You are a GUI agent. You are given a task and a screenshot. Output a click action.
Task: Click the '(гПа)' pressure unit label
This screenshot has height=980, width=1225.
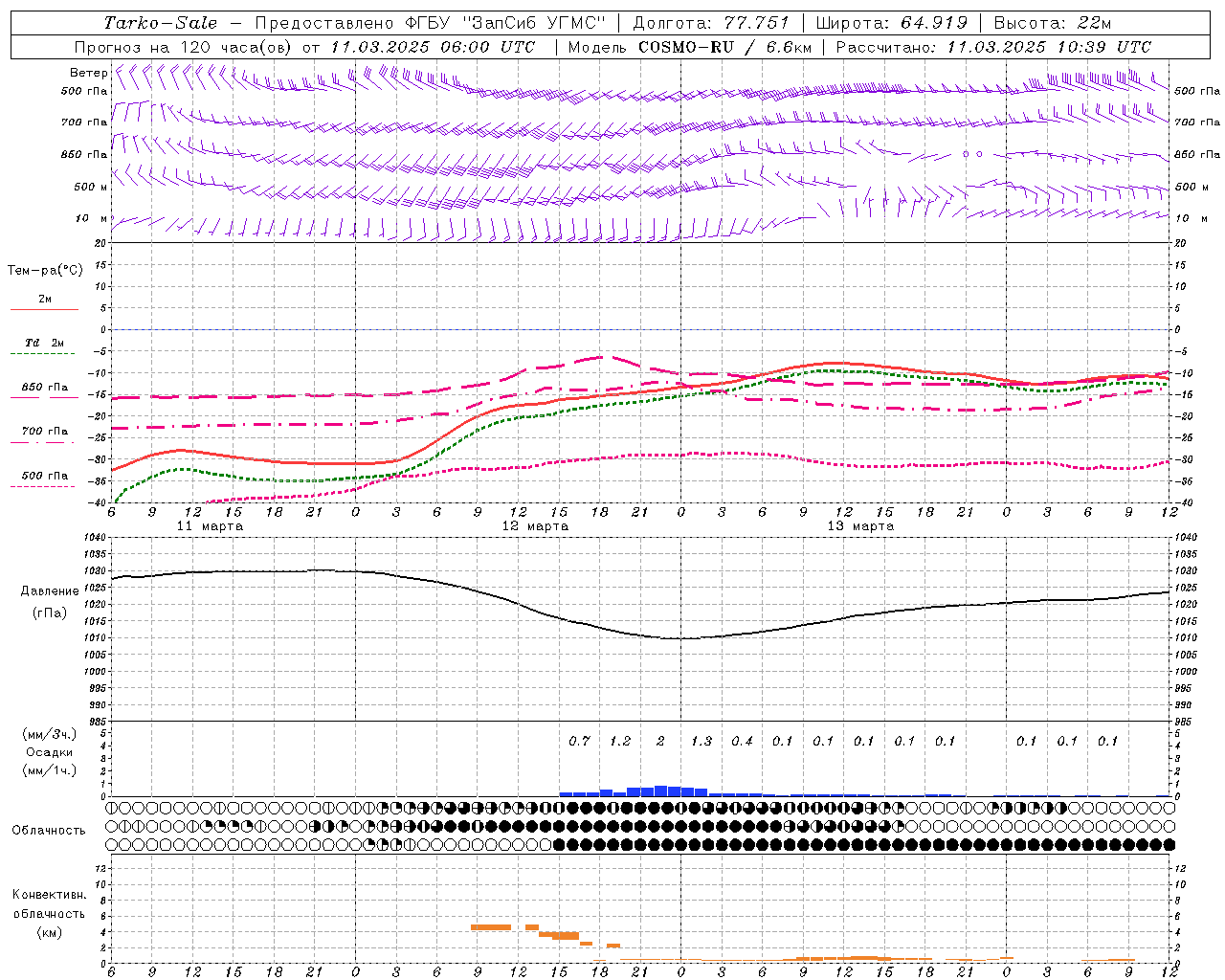coord(50,612)
